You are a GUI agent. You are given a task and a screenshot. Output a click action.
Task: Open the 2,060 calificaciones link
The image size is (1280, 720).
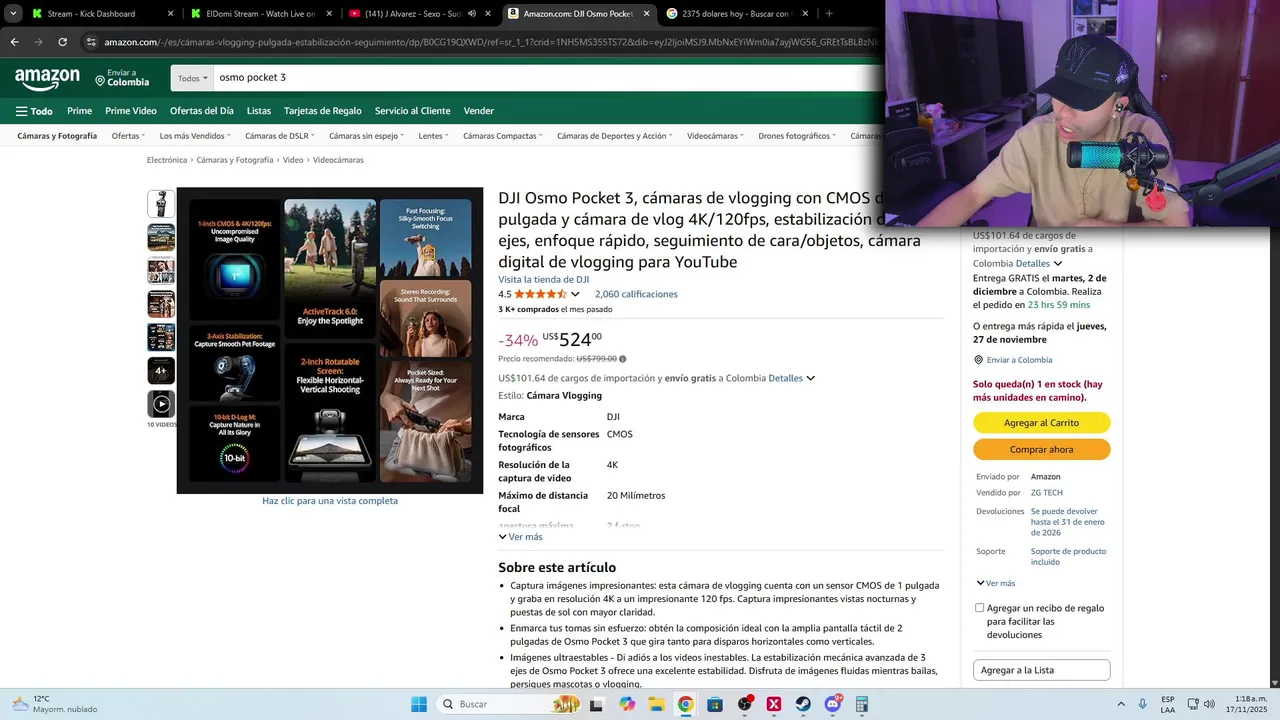pyautogui.click(x=636, y=294)
